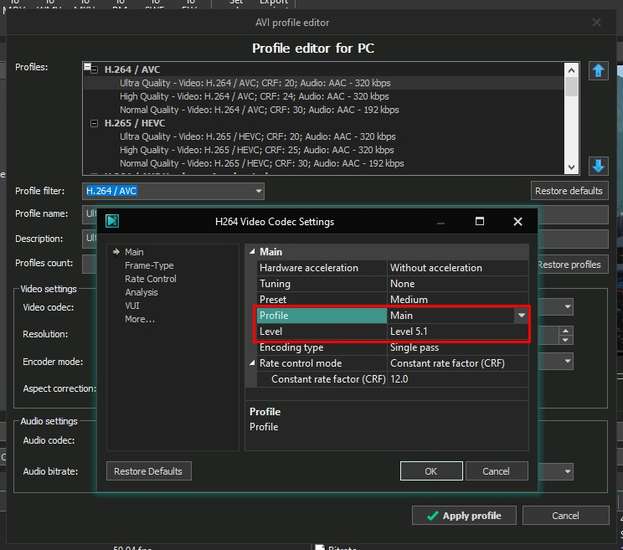Click Rate control mode value Constant rate factor
The height and width of the screenshot is (550, 623).
458,363
